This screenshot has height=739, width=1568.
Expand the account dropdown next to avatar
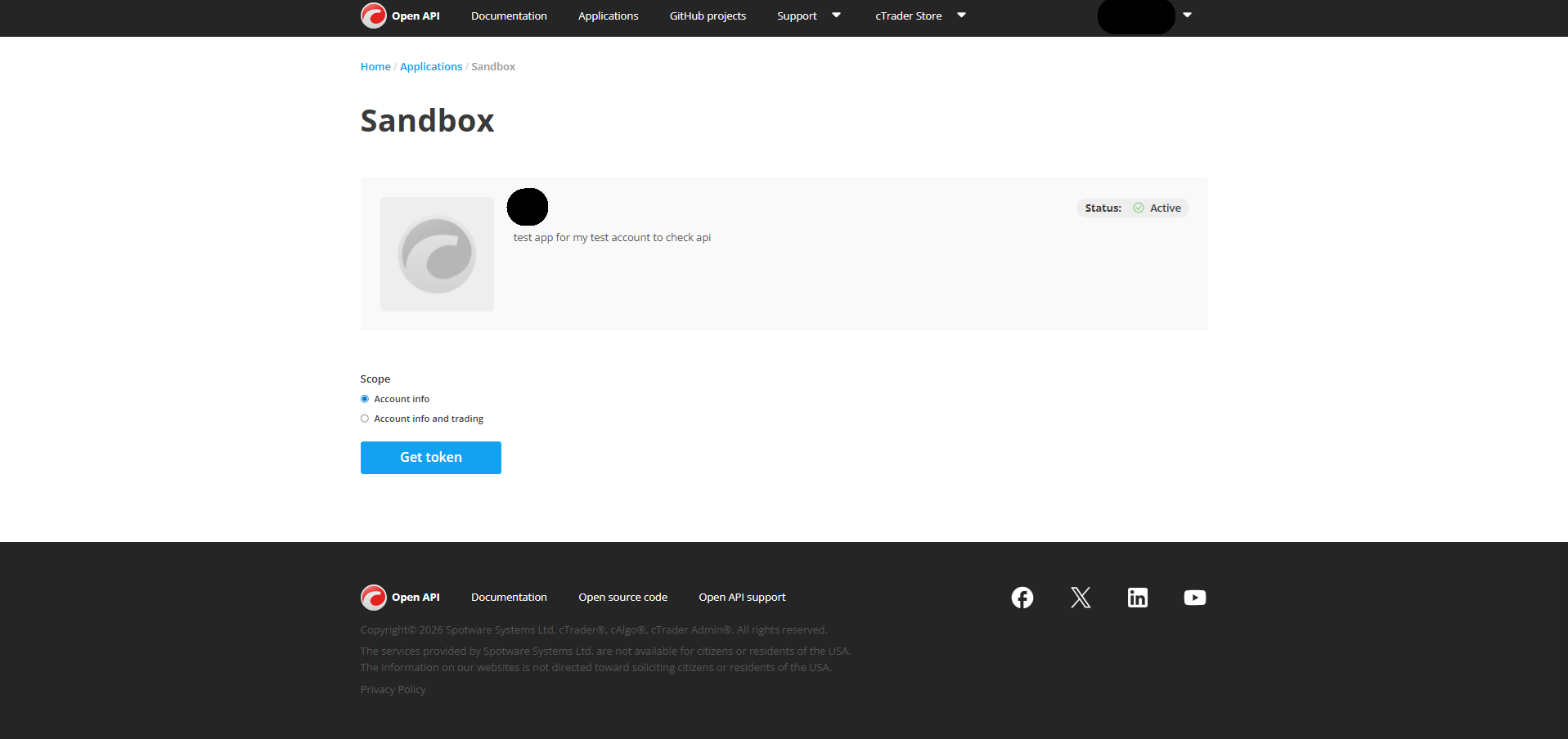[x=1187, y=16]
